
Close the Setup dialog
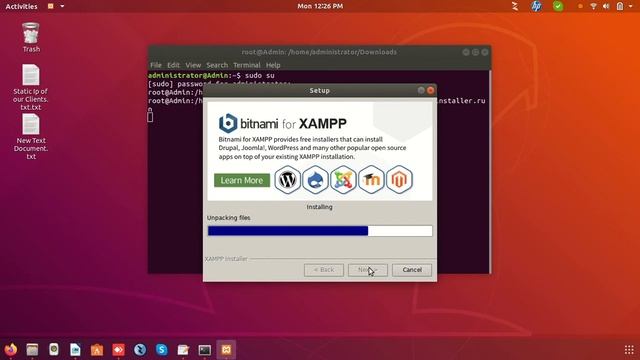(x=431, y=90)
